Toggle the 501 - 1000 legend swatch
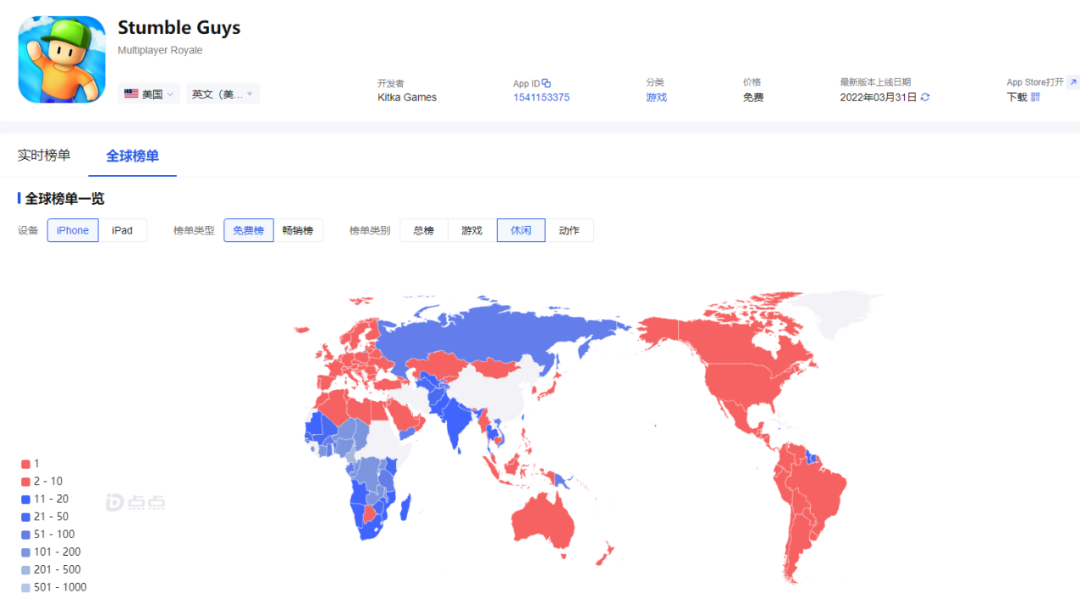The width and height of the screenshot is (1080, 599). [x=25, y=588]
